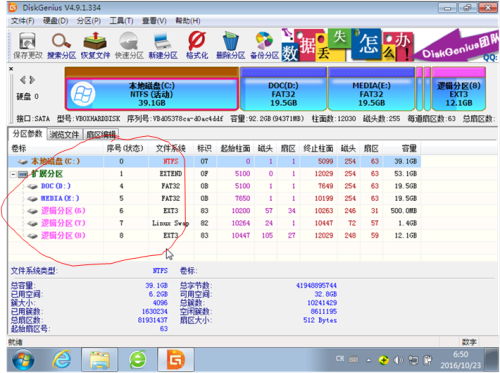
Task: Click the 512 Bytes sector size value
Action: click(x=320, y=320)
